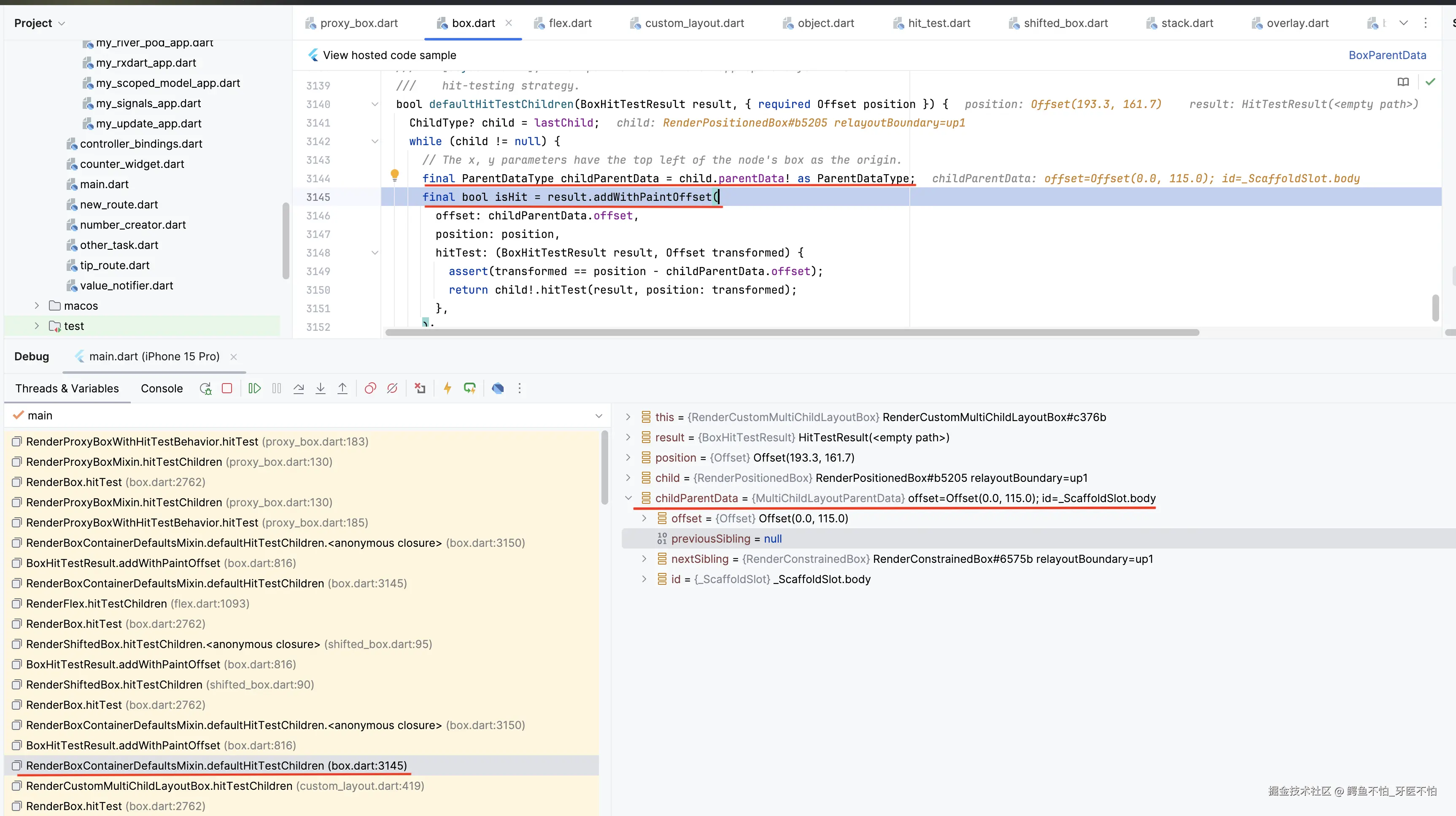
Task: Open the View Breakpoints icon
Action: pos(370,389)
